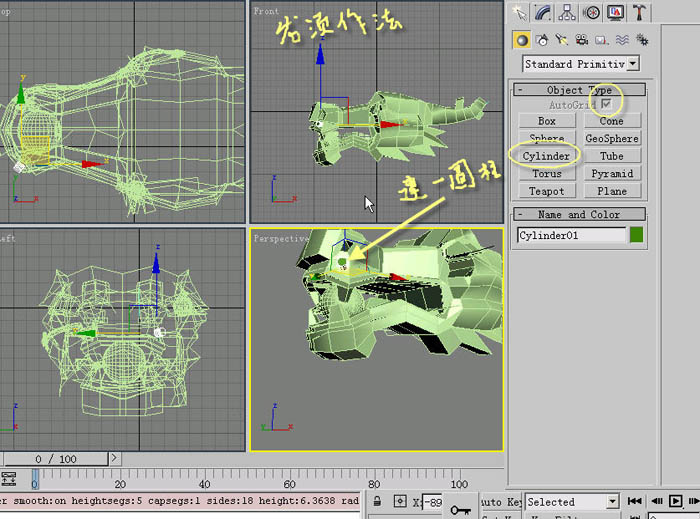Screen dimensions: 700x519
Task: Choose the Torus primitive button
Action: [547, 174]
